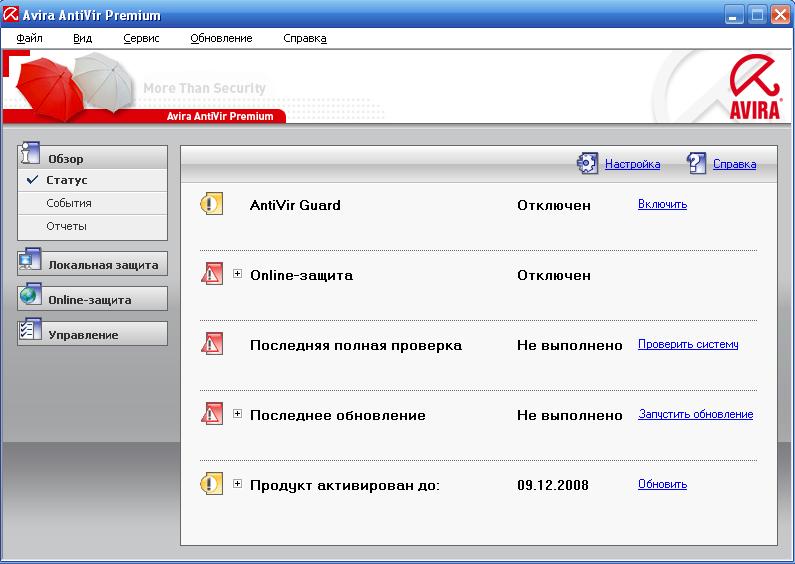The image size is (795, 564).
Task: Maximize the Avira AntiVir Premium window
Action: click(757, 15)
